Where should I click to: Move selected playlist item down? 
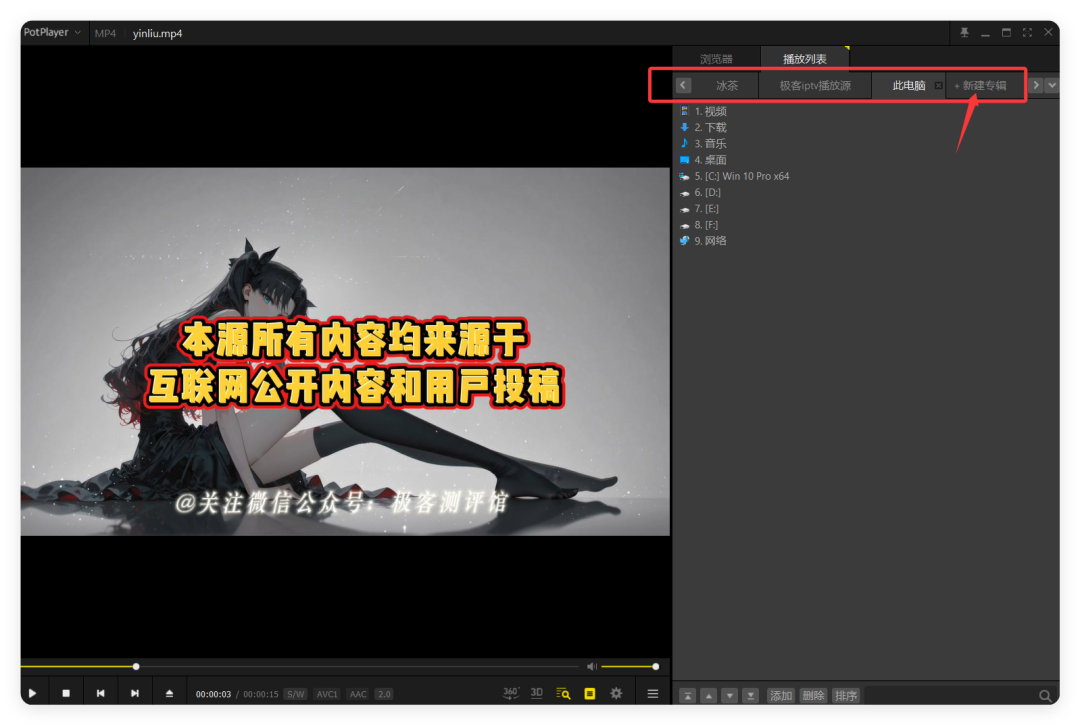[x=729, y=695]
